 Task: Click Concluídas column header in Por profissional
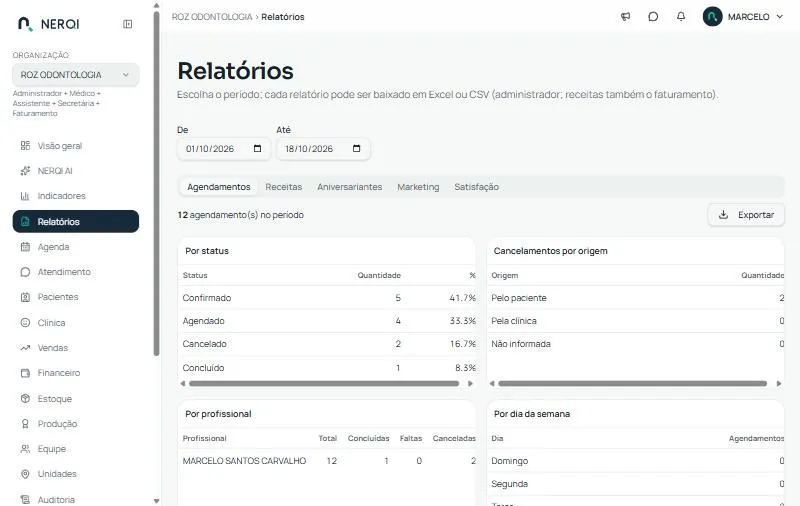click(368, 438)
